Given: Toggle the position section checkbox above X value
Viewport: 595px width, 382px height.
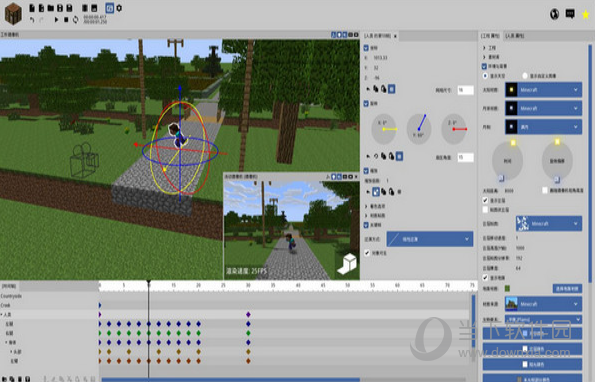Looking at the screenshot, I should point(366,48).
